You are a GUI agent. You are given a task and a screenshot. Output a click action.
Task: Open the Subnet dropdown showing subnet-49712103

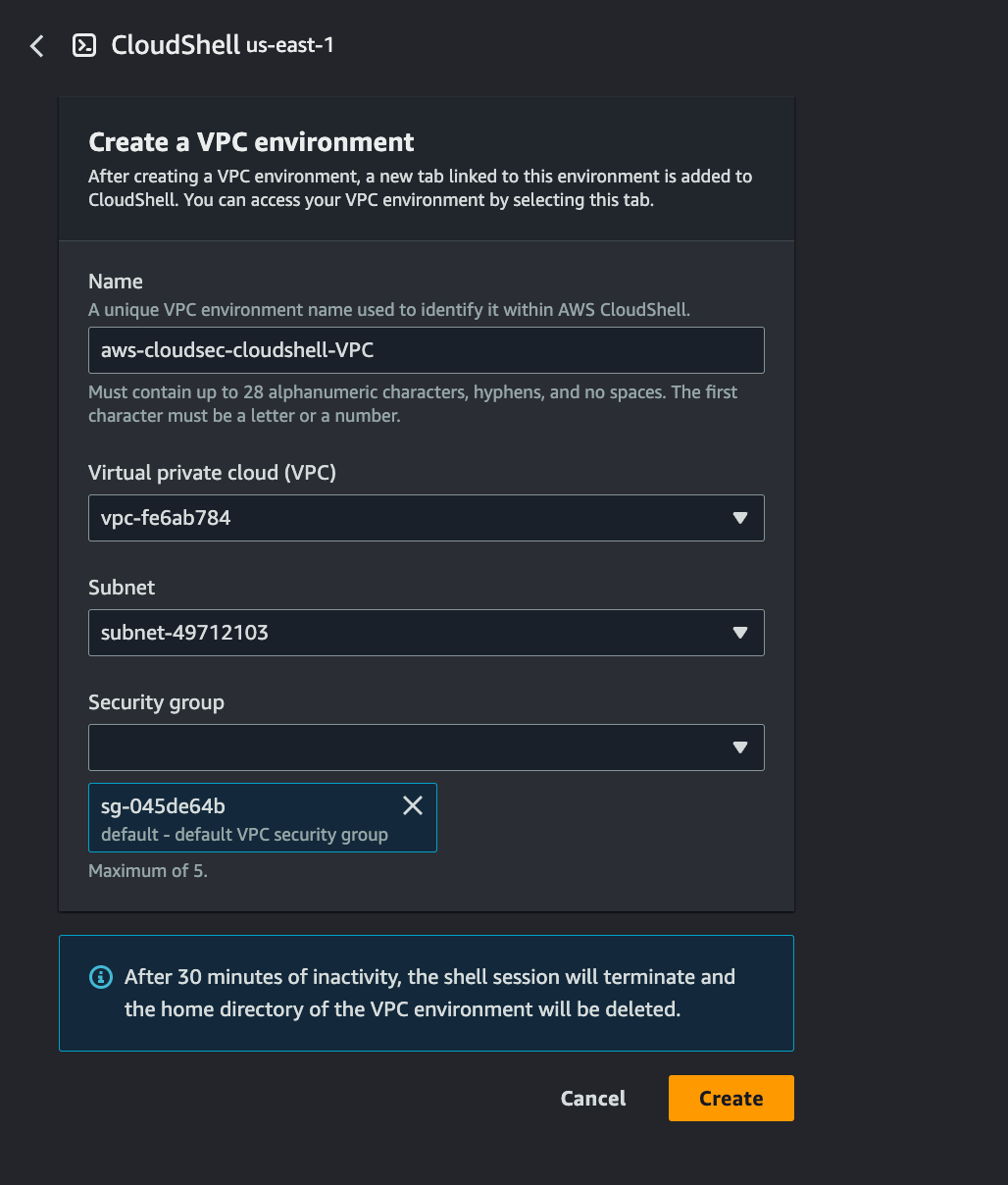(427, 633)
